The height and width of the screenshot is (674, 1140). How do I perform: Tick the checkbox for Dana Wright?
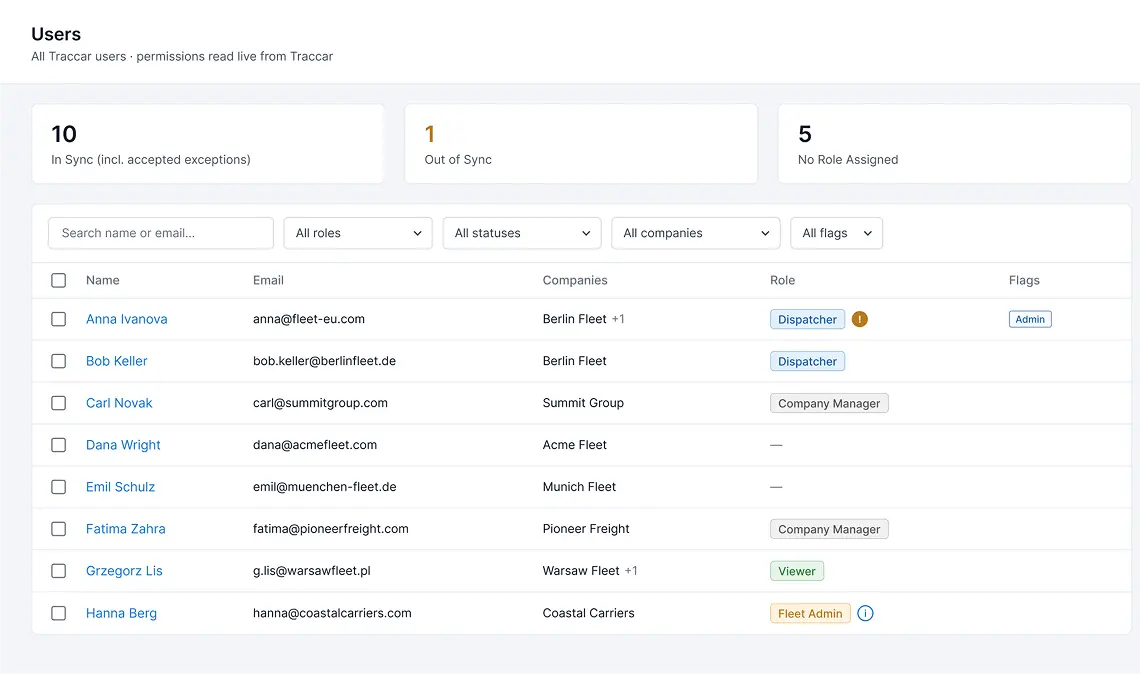(x=59, y=445)
